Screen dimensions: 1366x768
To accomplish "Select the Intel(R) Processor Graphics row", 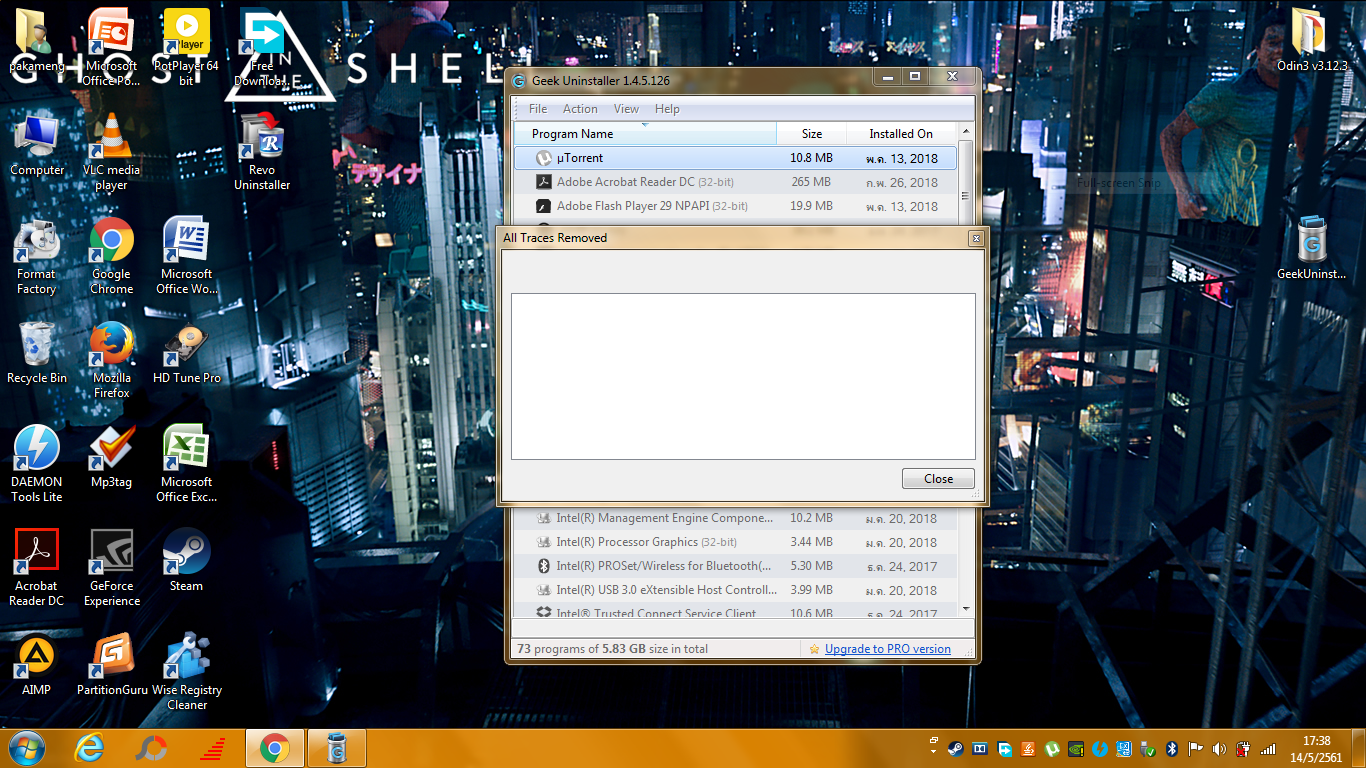I will coord(735,542).
